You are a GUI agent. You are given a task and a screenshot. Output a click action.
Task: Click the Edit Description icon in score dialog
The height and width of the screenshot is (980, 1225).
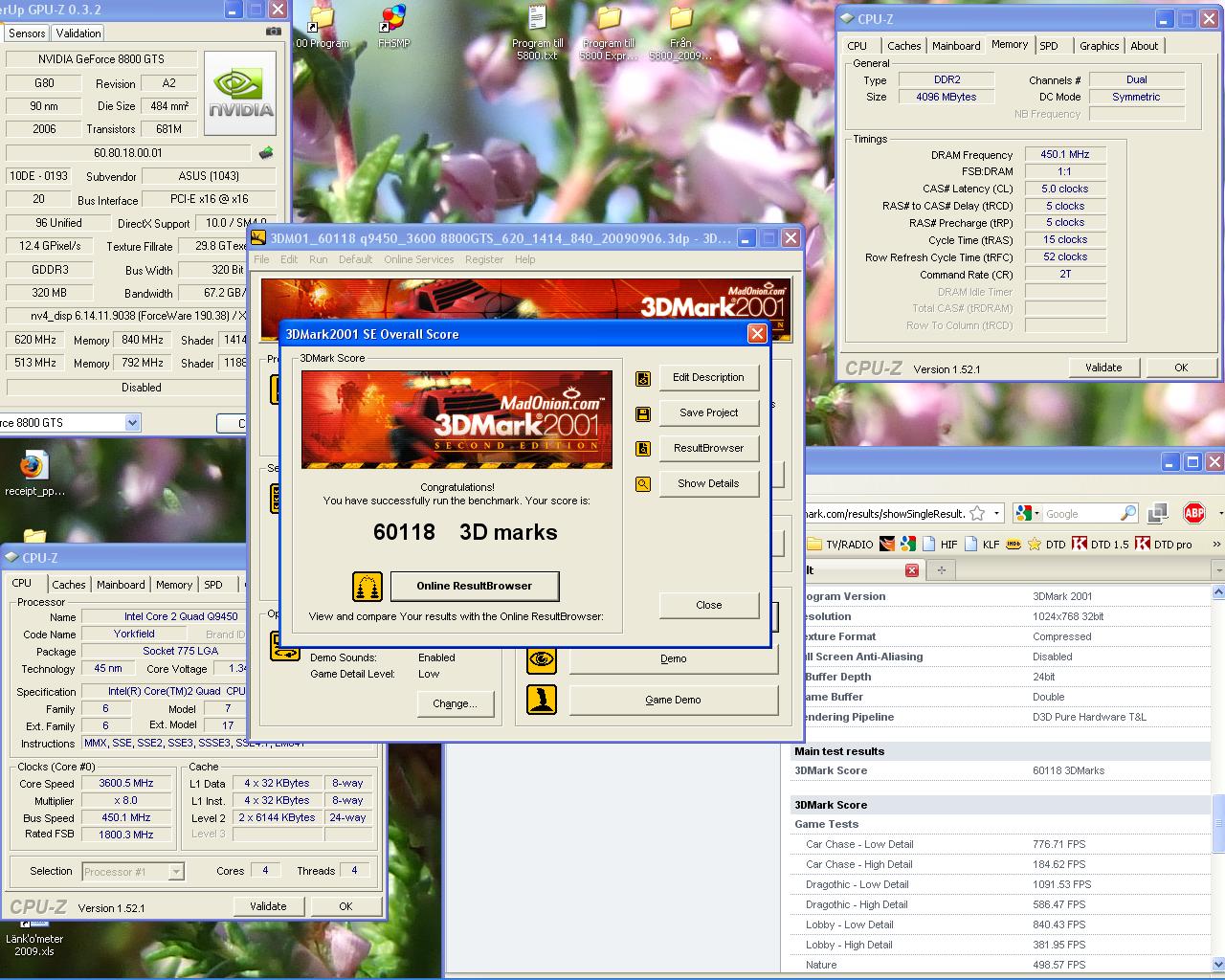click(x=643, y=378)
